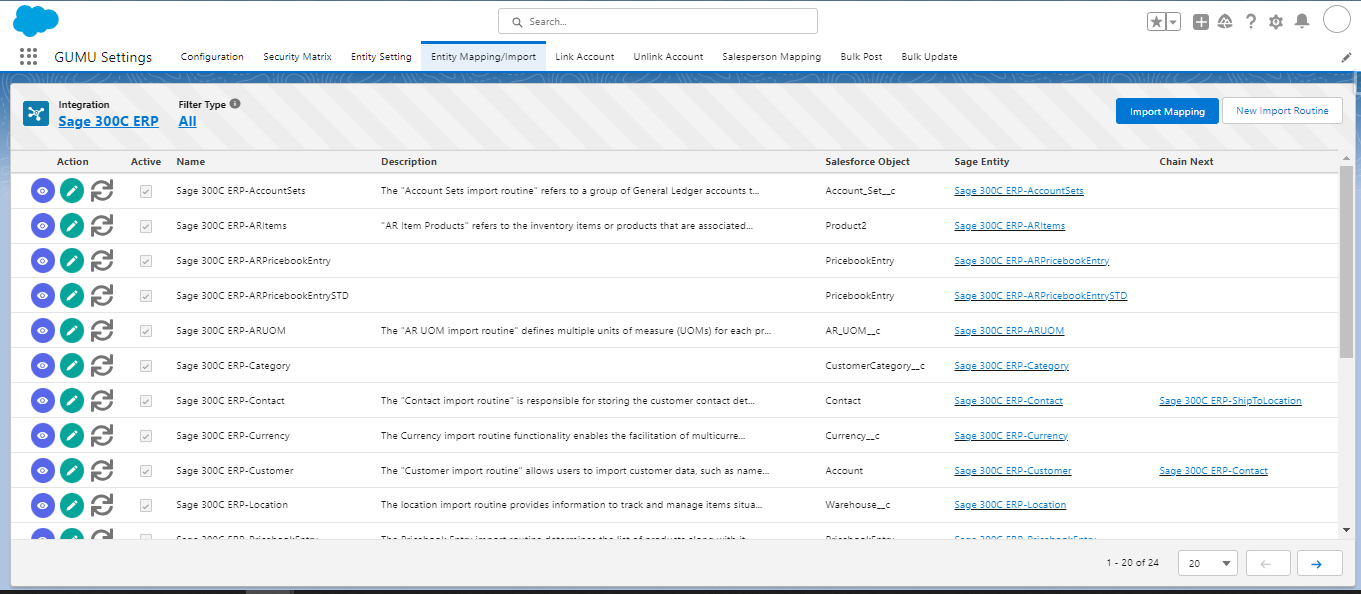This screenshot has width=1361, height=594.
Task: View the Sage 300C ERP-ARItems routine
Action: (42, 226)
